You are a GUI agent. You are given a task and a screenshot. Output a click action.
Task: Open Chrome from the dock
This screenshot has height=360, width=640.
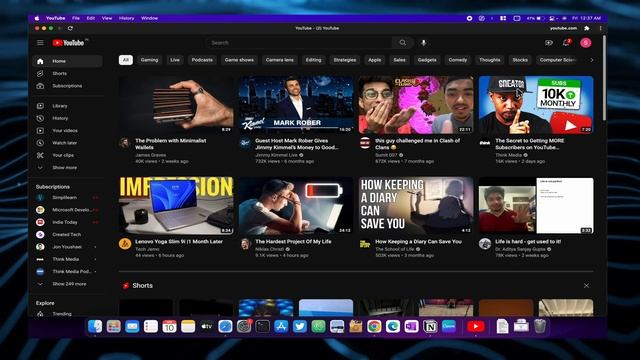click(374, 326)
